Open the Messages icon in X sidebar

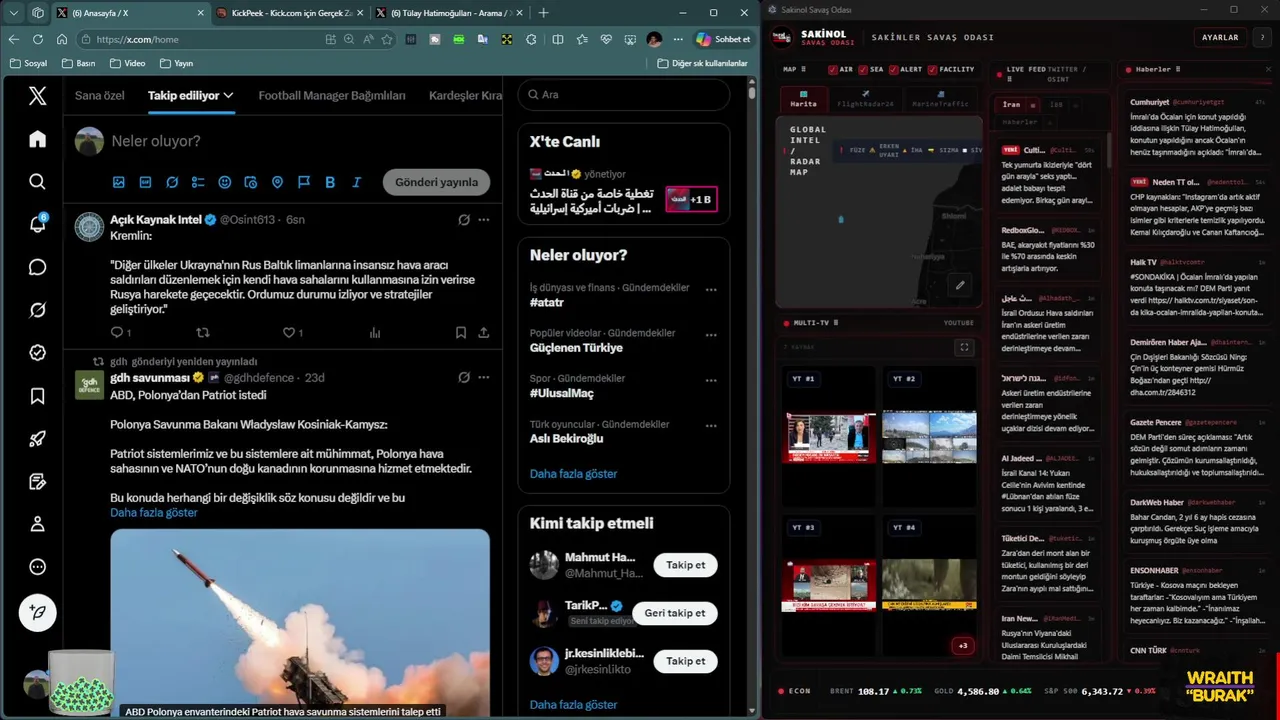coord(37,267)
